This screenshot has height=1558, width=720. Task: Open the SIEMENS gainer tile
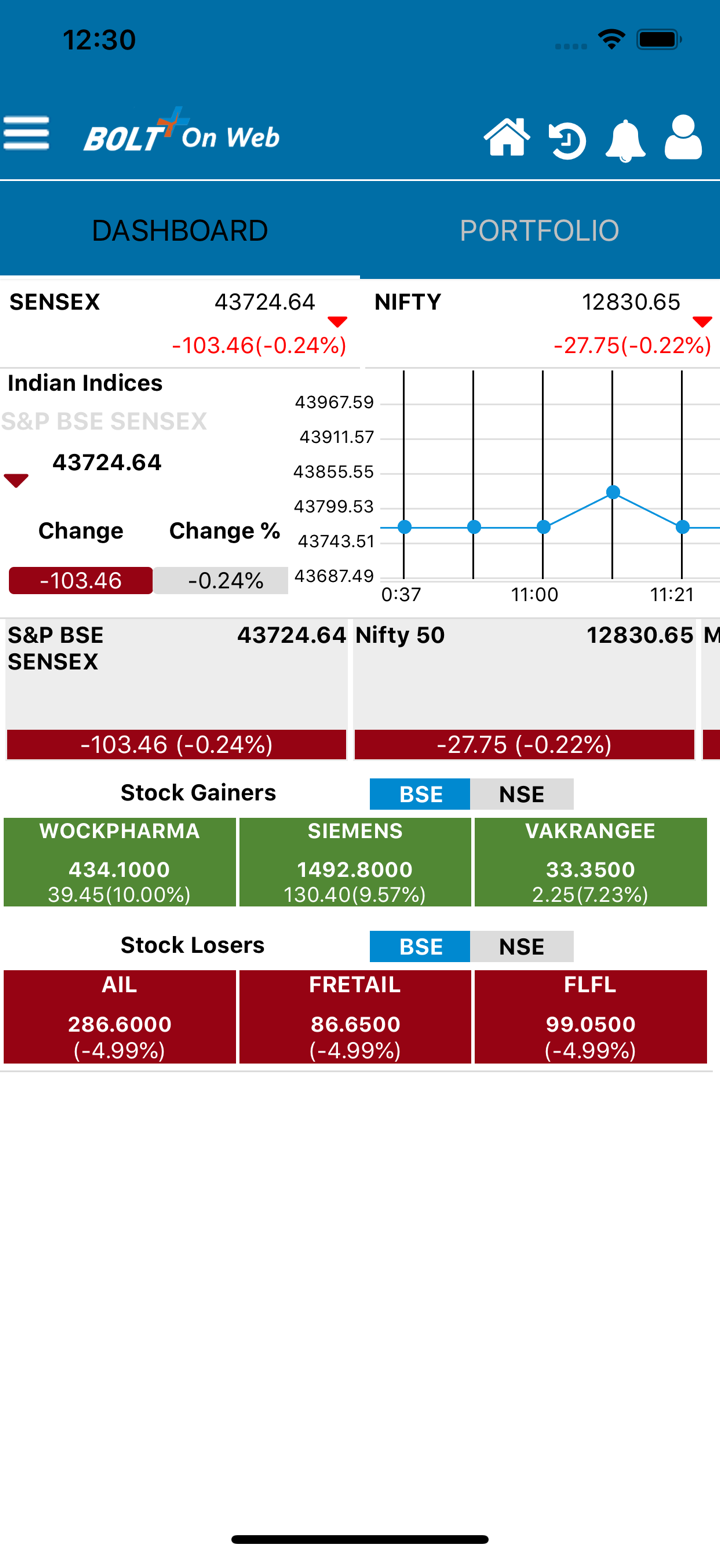[x=355, y=862]
